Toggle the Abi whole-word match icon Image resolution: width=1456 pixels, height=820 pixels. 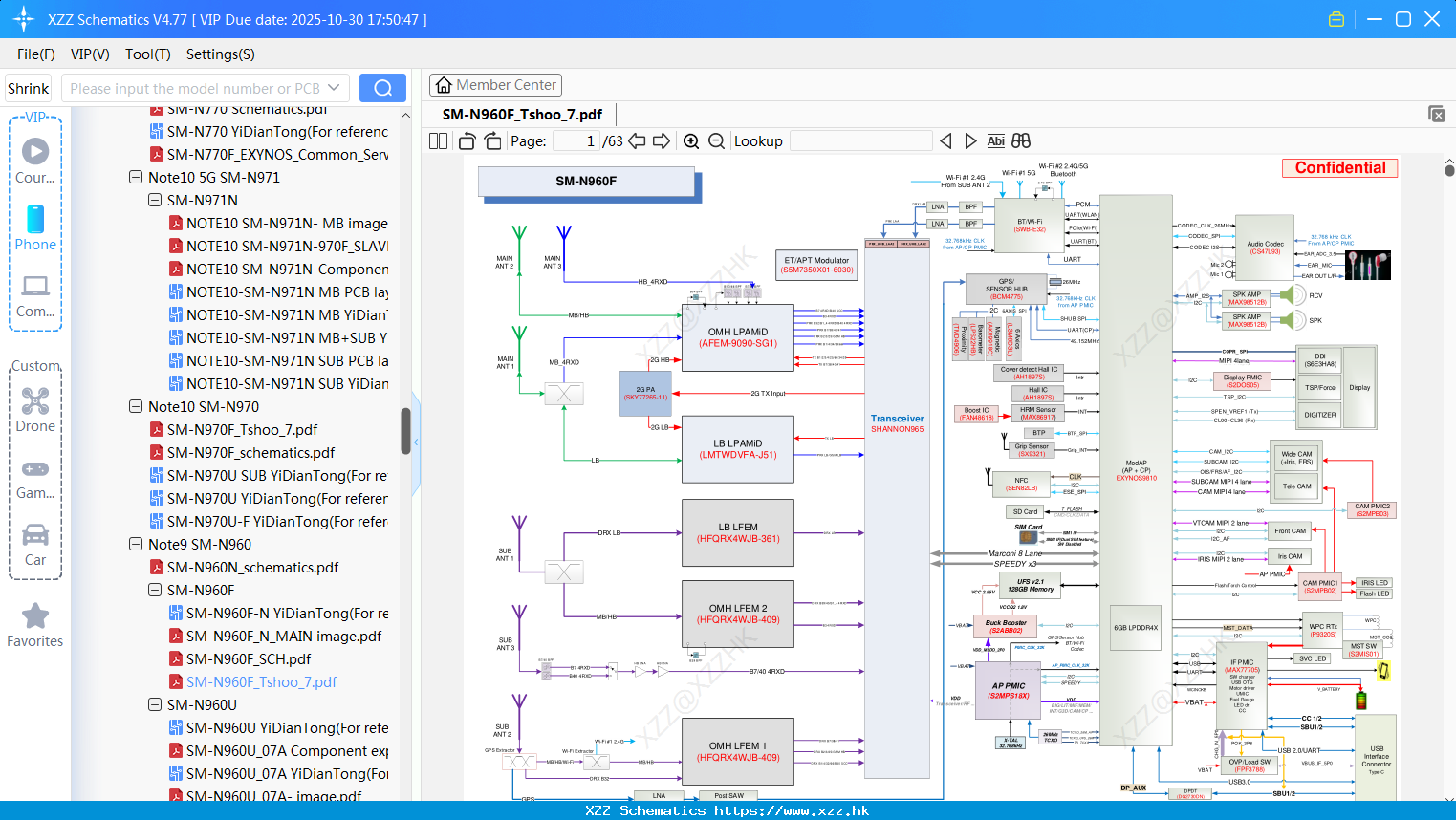point(995,141)
